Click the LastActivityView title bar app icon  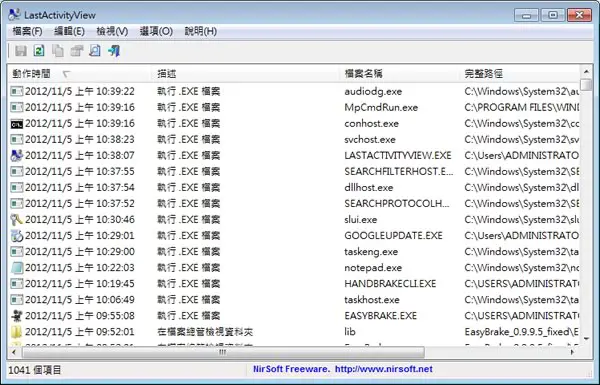click(14, 15)
